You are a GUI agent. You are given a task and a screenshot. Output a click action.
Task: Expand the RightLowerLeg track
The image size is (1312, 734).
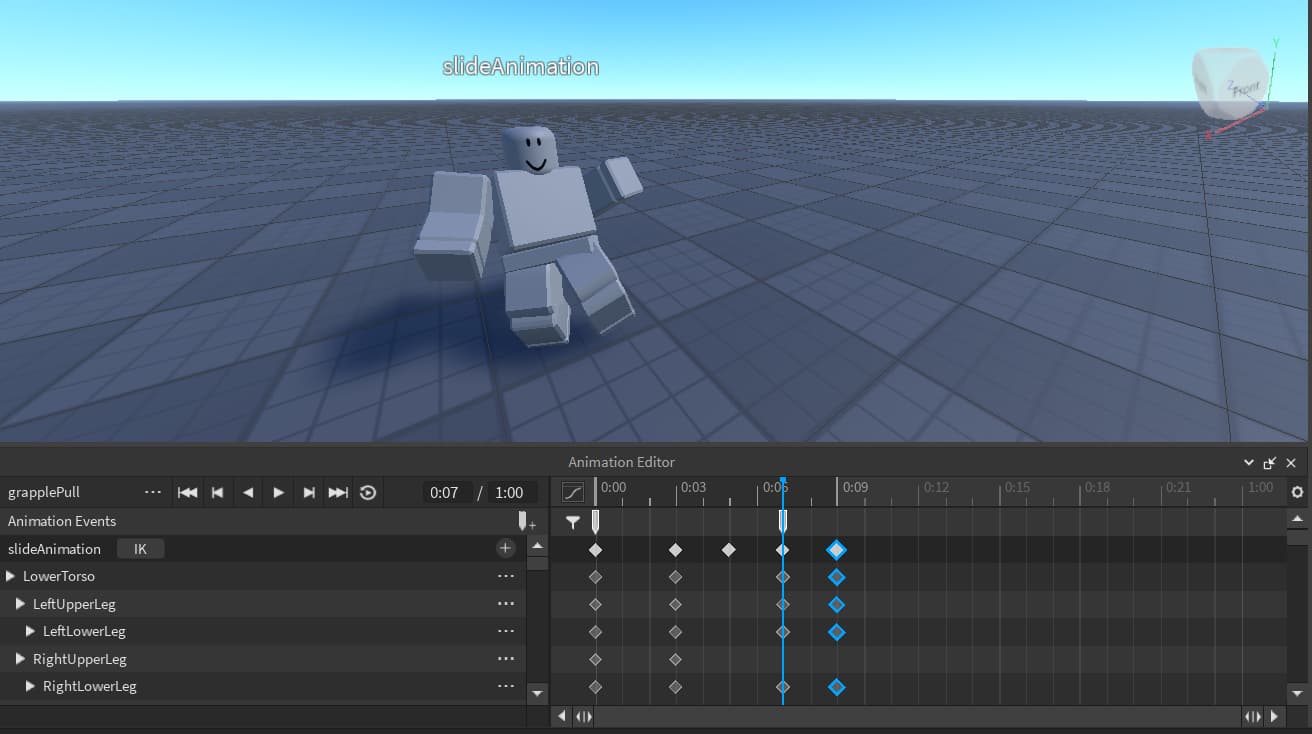tap(28, 686)
